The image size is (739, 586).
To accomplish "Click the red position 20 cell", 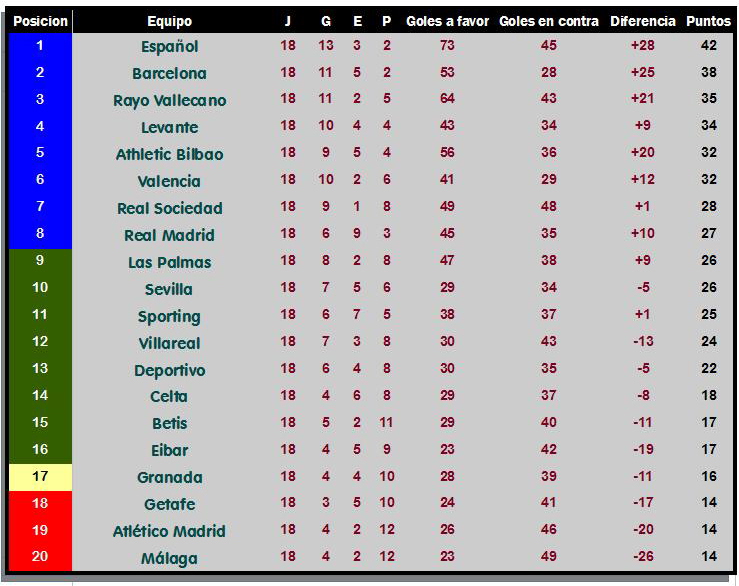I will click(x=40, y=557).
